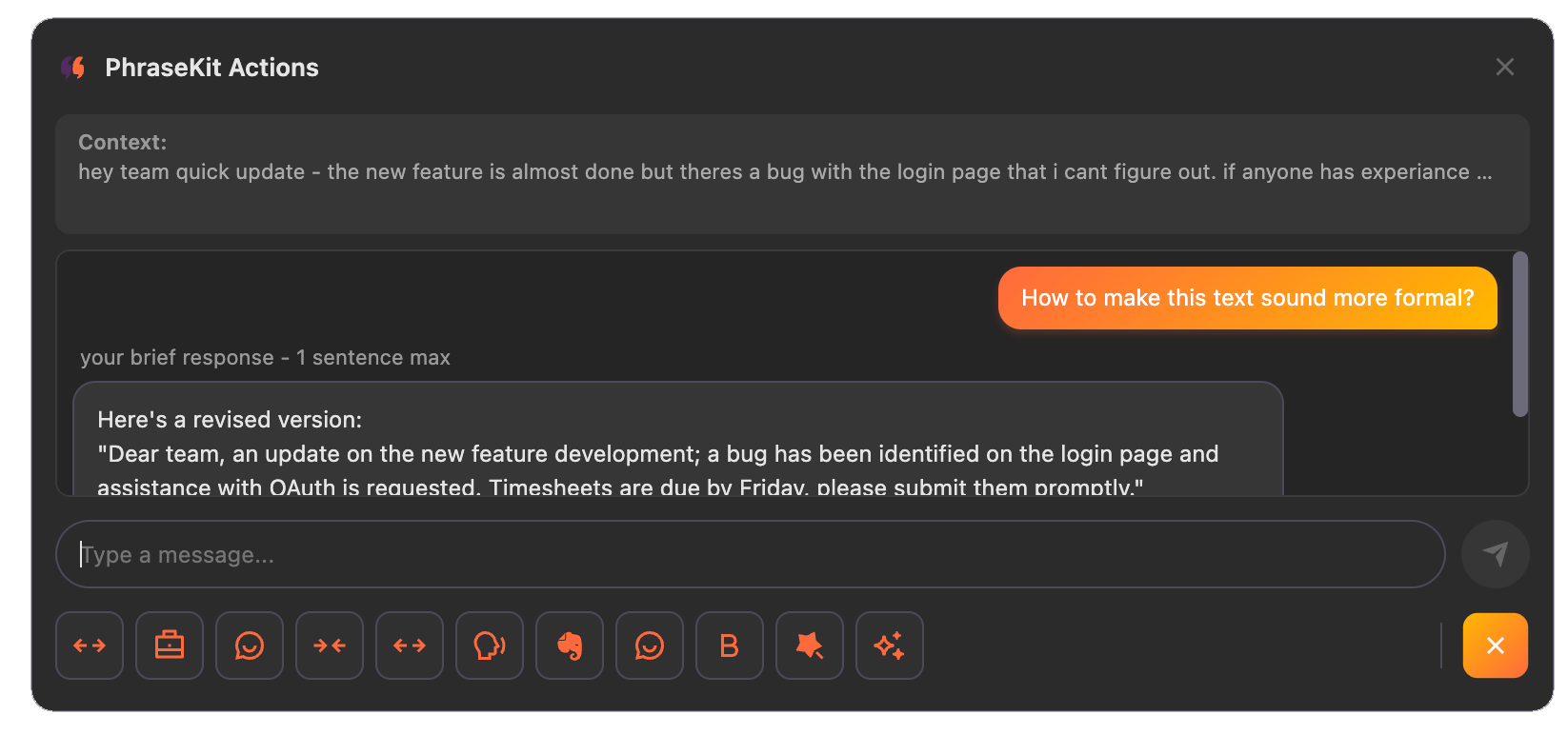The width and height of the screenshot is (1568, 735).
Task: Close the PhraseKit Actions window
Action: (x=1505, y=67)
